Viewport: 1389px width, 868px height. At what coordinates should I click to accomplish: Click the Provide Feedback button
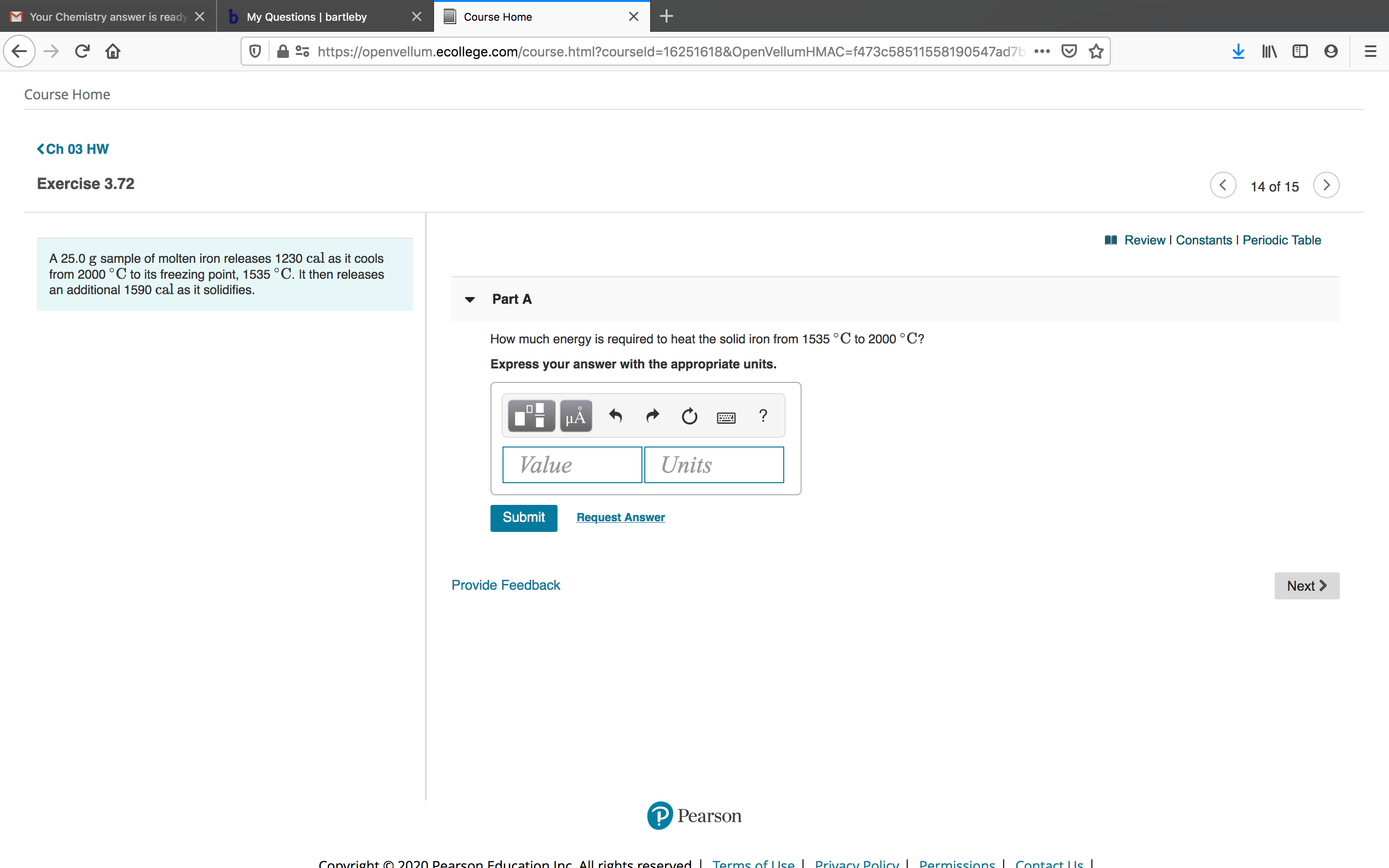pyautogui.click(x=505, y=585)
